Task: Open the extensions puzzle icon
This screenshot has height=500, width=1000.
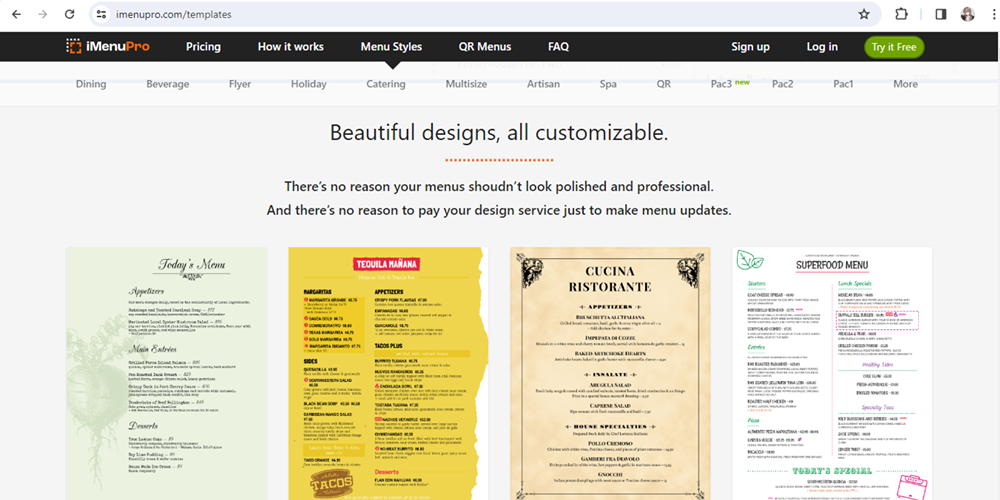Action: [901, 14]
